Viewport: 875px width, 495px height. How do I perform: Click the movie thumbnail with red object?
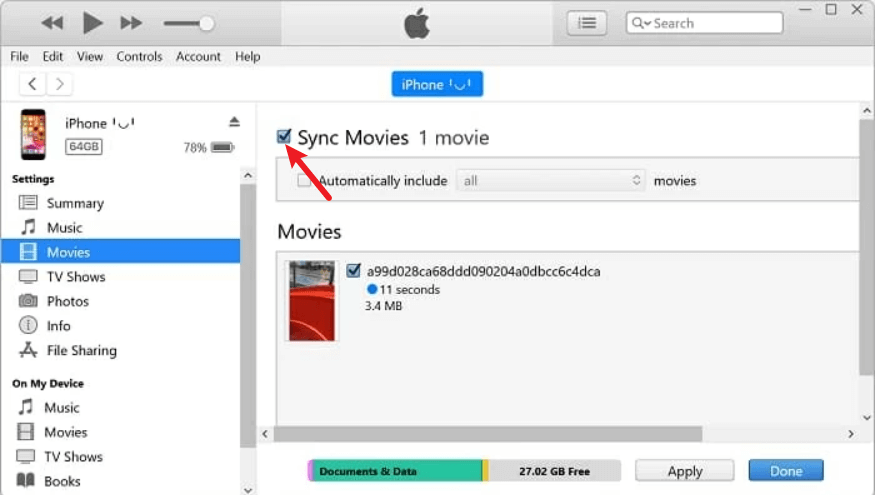(x=312, y=301)
